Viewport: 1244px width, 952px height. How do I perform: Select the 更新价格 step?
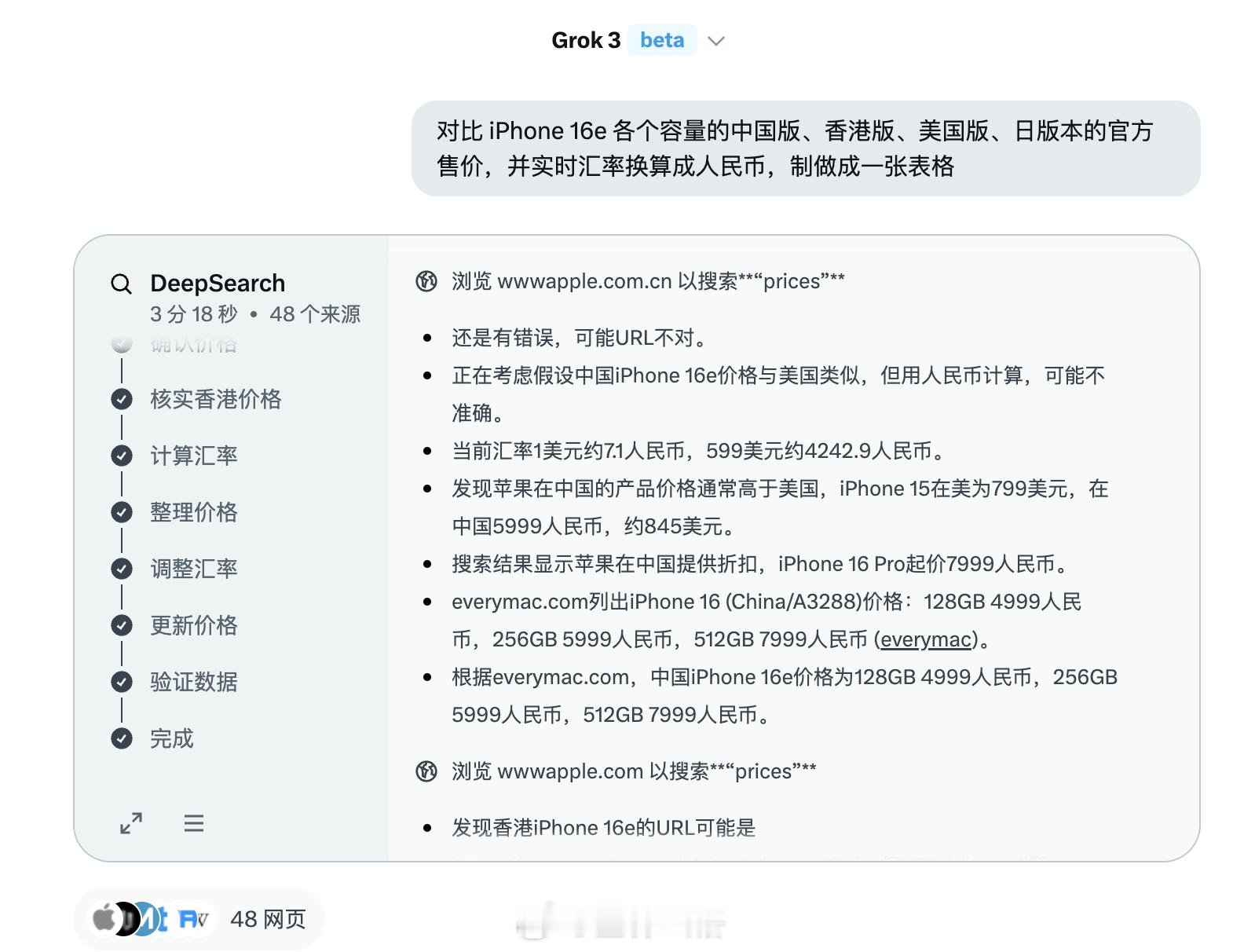194,625
